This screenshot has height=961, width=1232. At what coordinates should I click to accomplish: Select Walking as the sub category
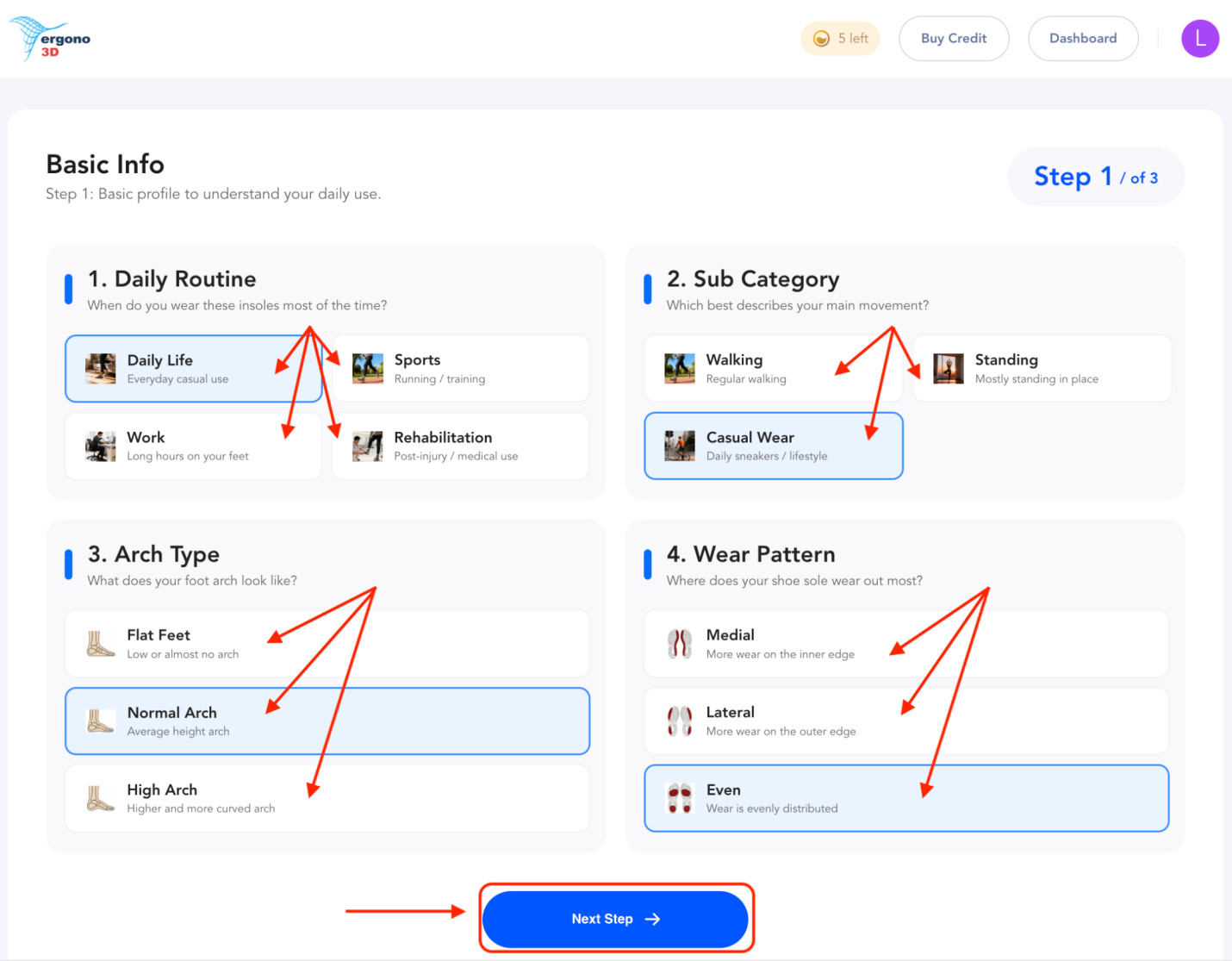pyautogui.click(x=772, y=369)
